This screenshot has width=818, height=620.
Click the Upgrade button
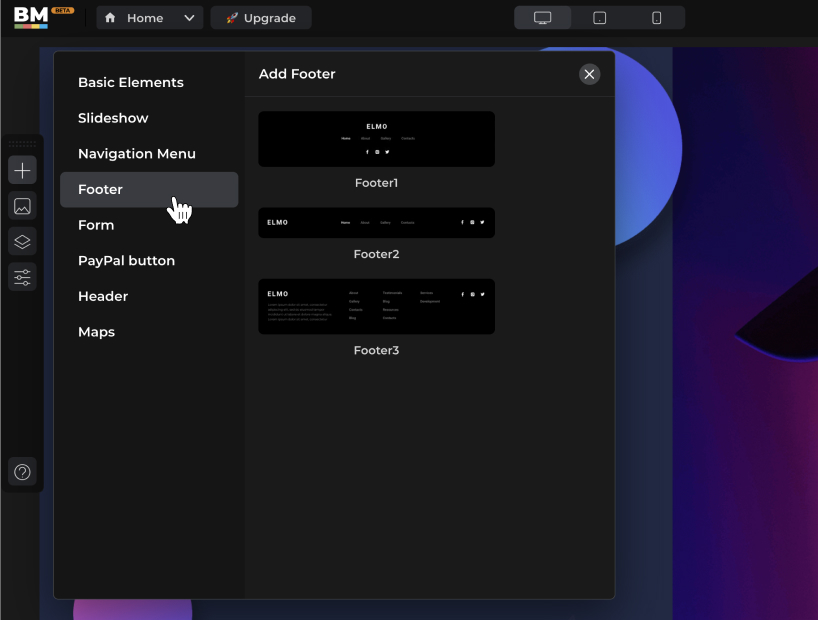260,17
